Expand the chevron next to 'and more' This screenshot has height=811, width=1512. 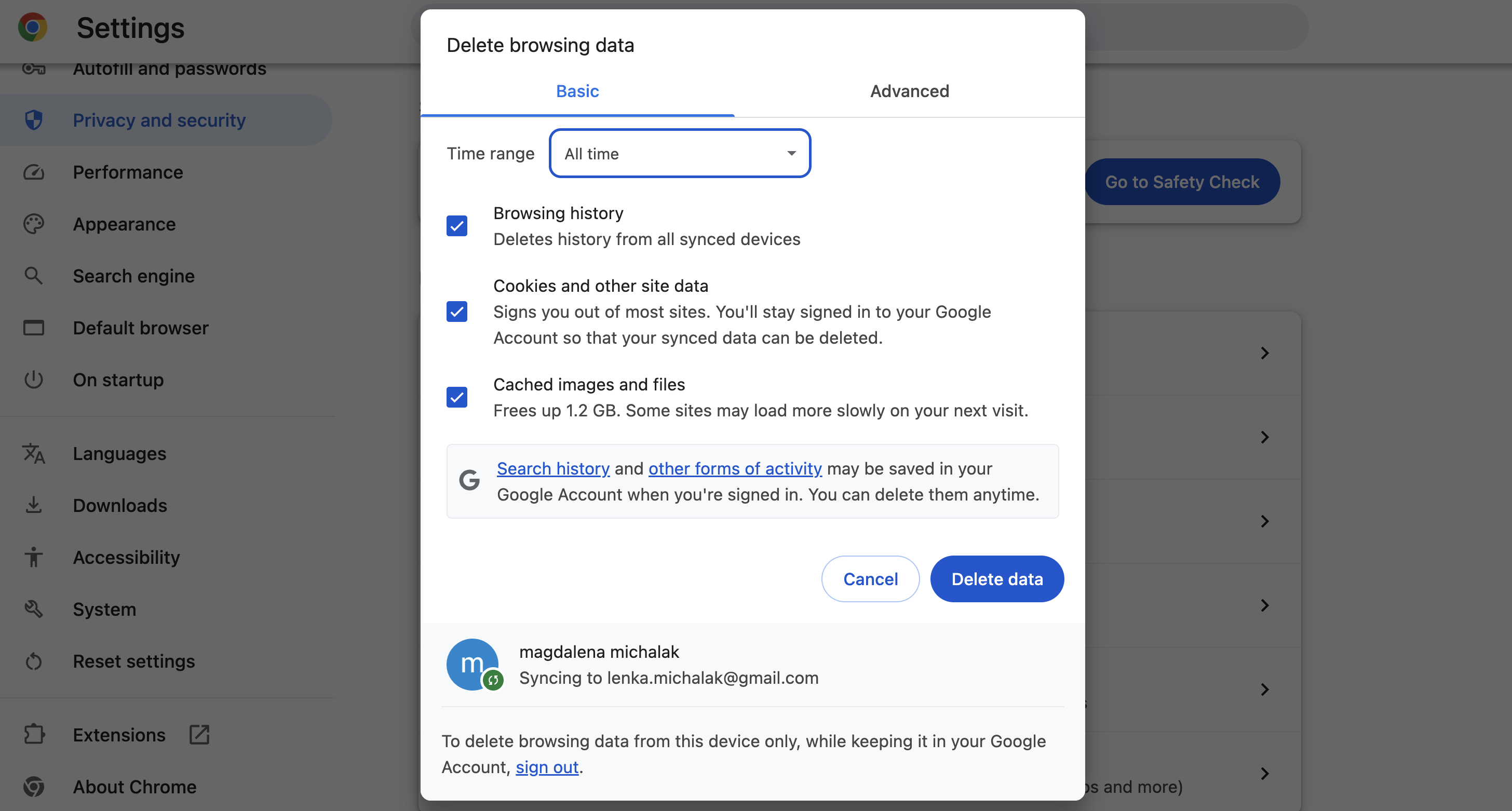pyautogui.click(x=1265, y=774)
